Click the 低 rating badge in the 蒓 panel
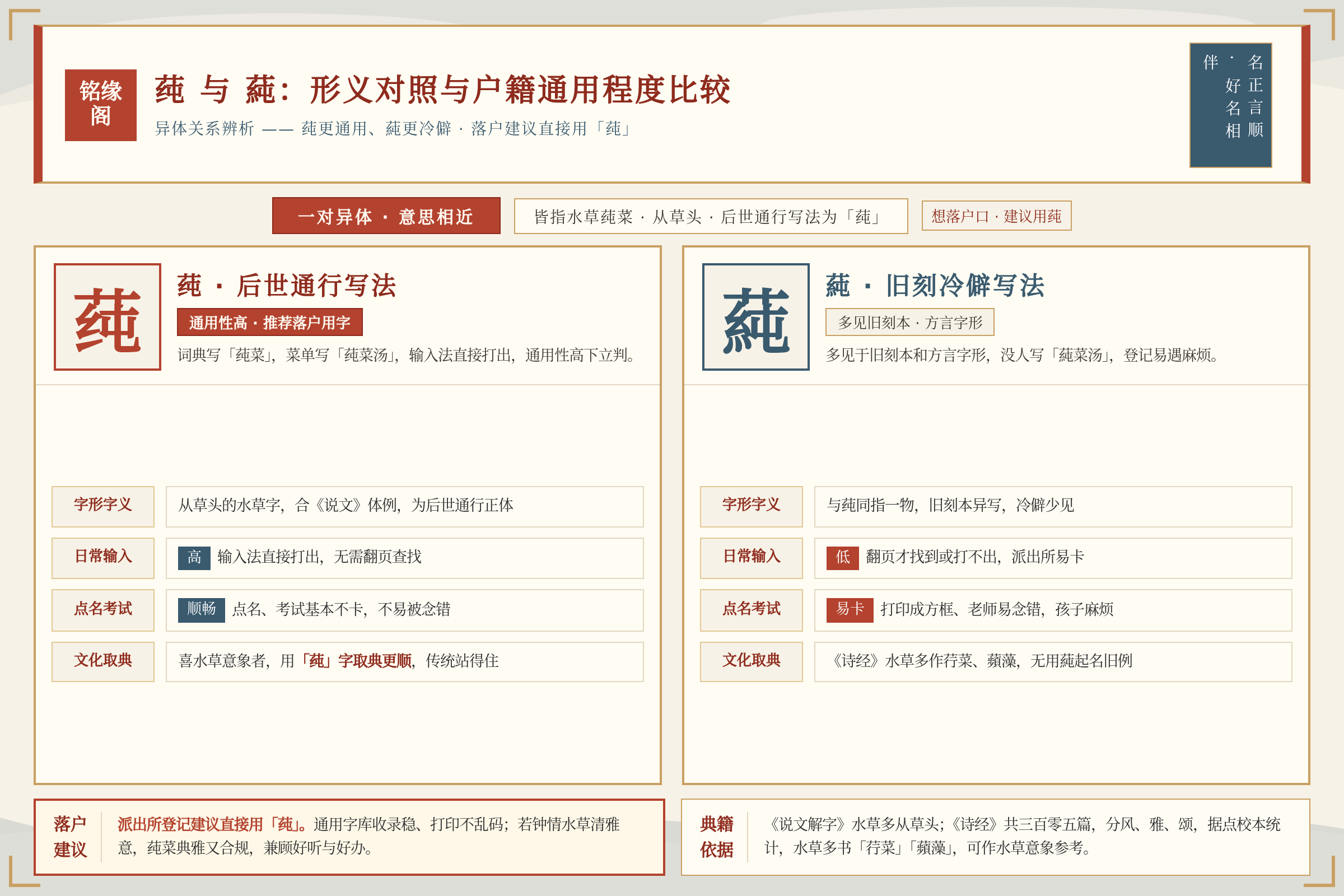1344x896 pixels. [842, 558]
